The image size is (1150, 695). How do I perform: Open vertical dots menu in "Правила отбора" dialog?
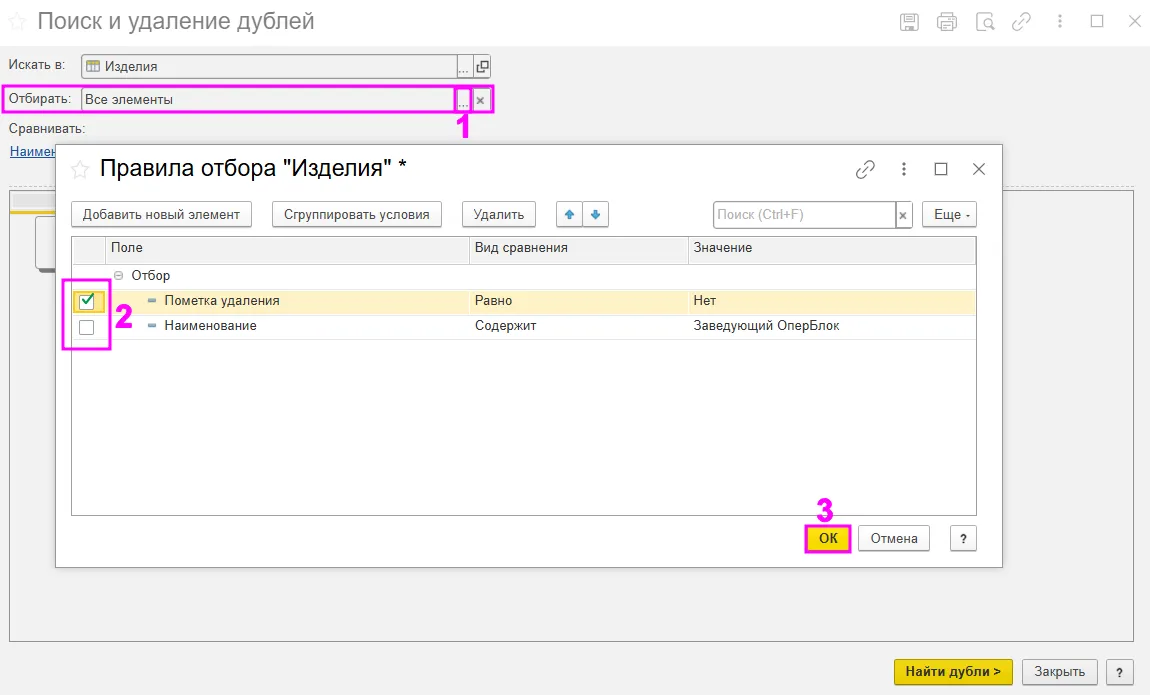904,169
